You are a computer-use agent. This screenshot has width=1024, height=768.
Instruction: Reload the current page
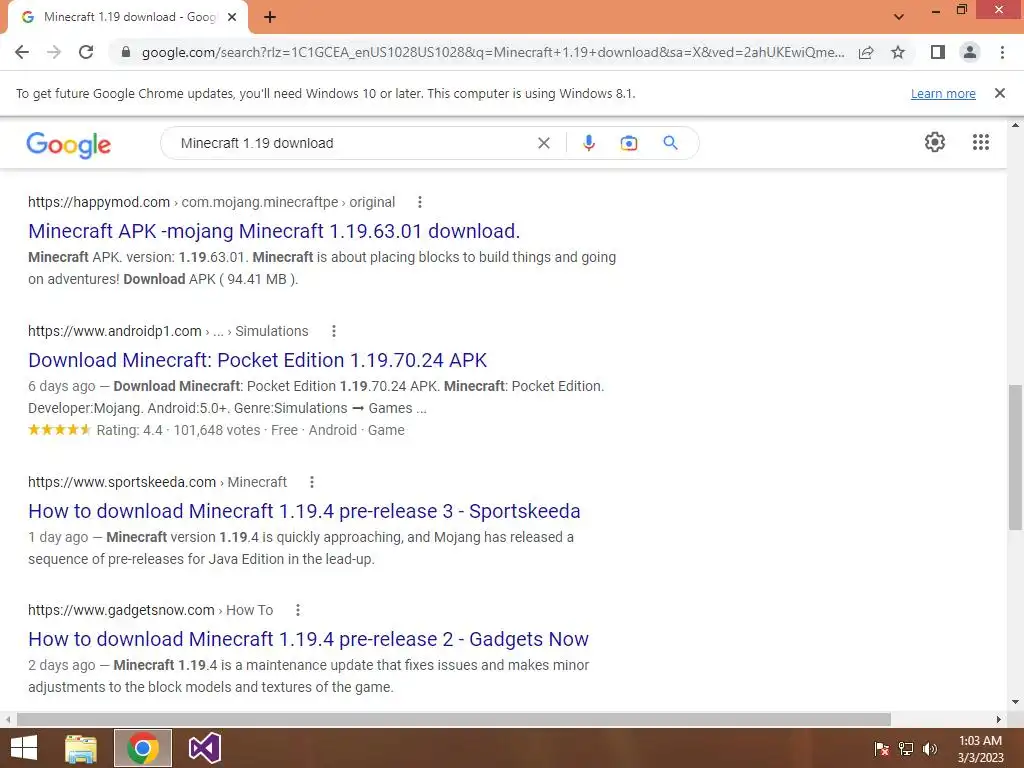pyautogui.click(x=86, y=52)
